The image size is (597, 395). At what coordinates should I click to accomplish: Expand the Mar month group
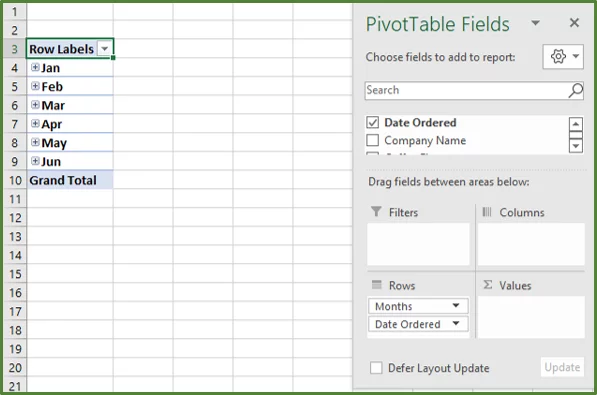point(35,104)
